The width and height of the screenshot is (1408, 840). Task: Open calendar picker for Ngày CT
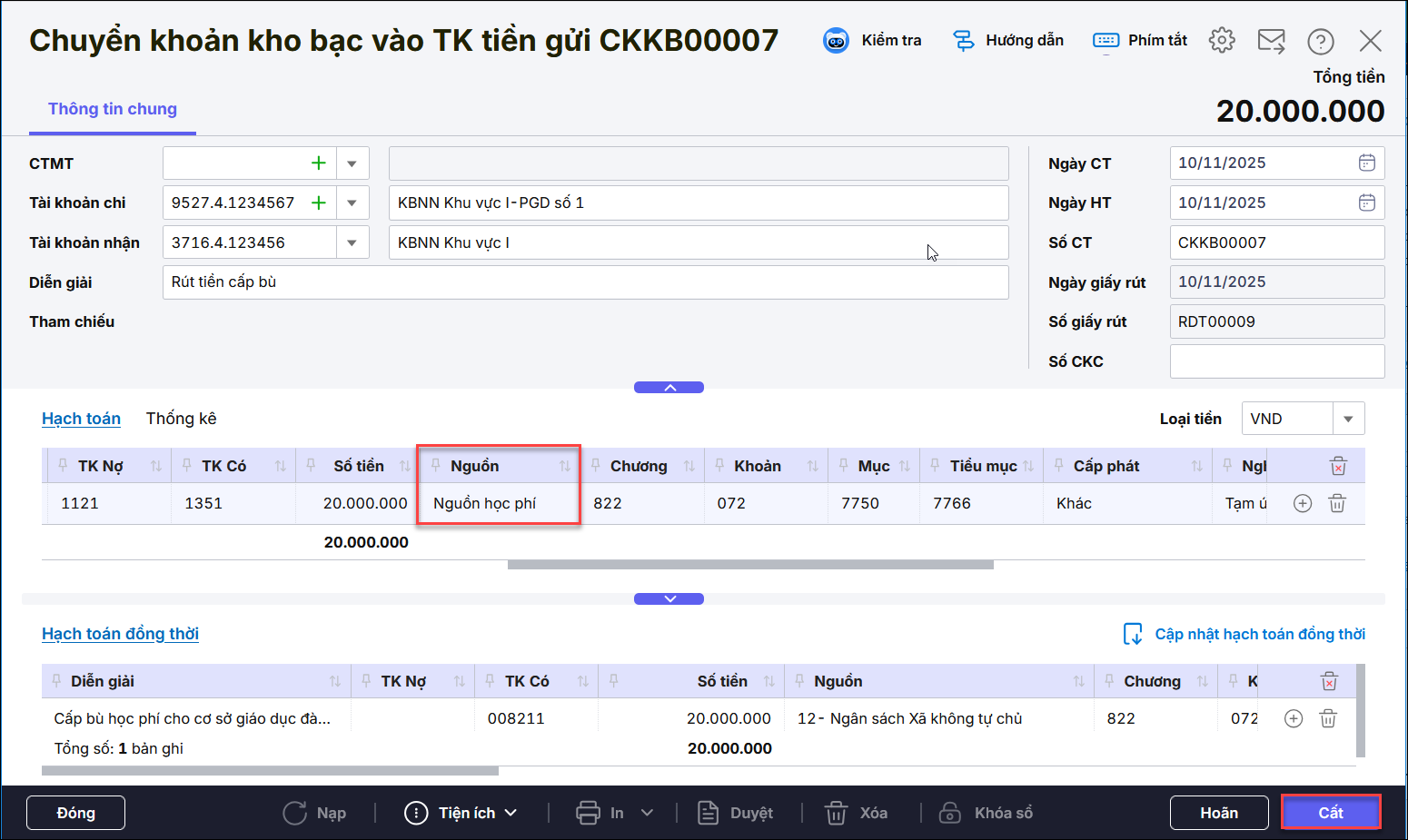click(1366, 163)
